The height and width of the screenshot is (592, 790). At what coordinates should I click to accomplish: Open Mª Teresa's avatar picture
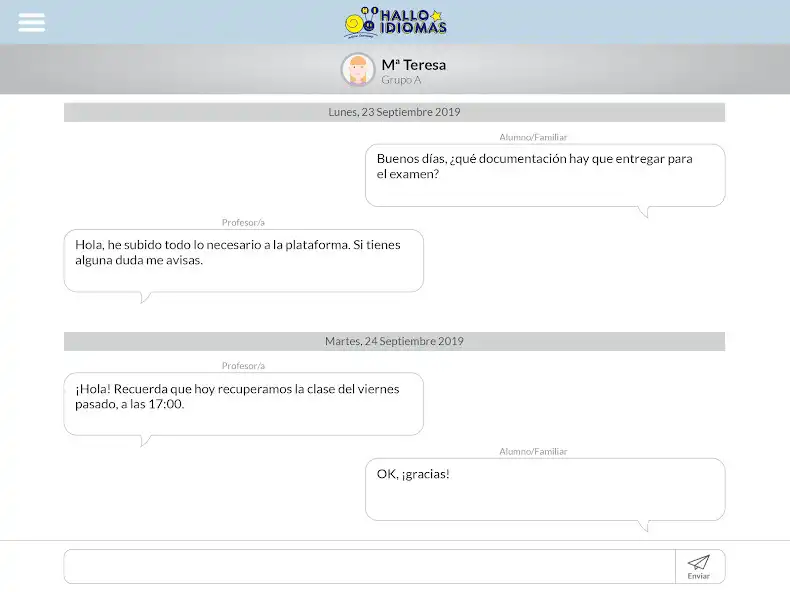358,70
